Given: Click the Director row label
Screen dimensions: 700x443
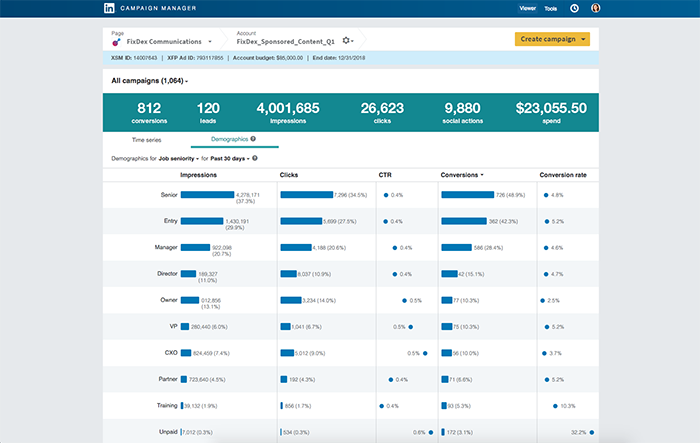Looking at the screenshot, I should [167, 274].
